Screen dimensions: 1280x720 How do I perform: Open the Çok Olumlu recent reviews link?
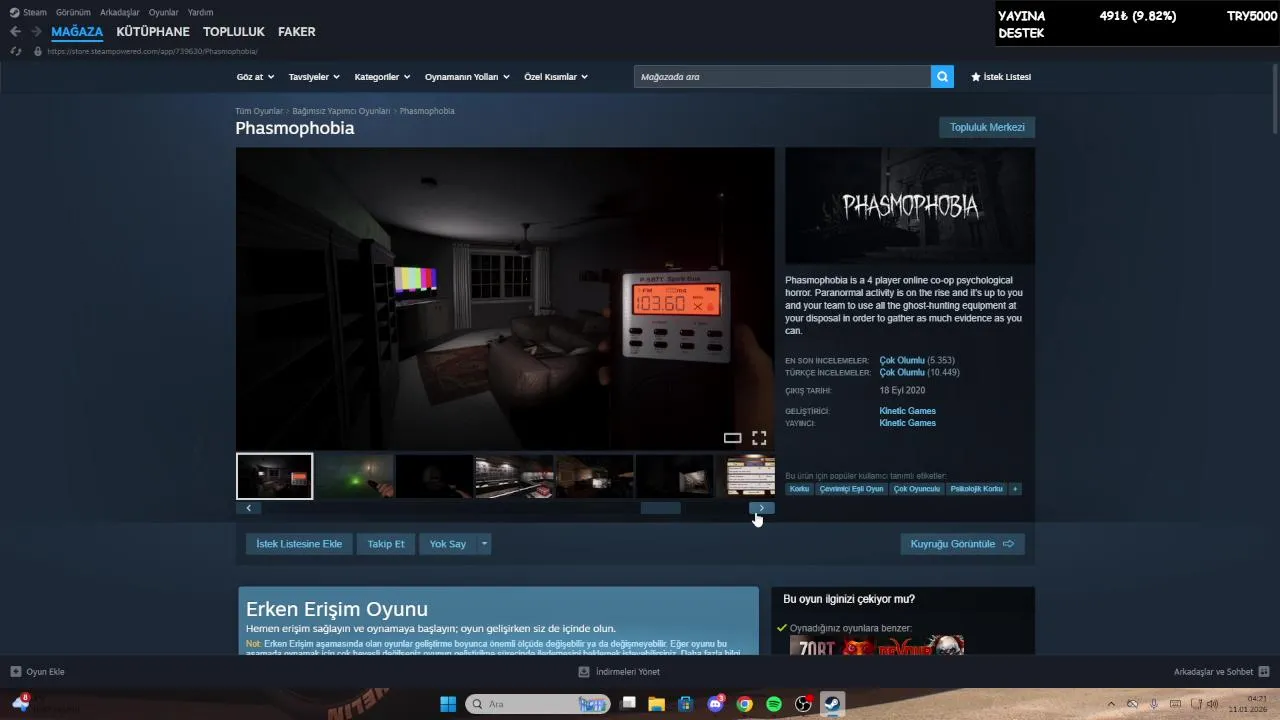902,360
